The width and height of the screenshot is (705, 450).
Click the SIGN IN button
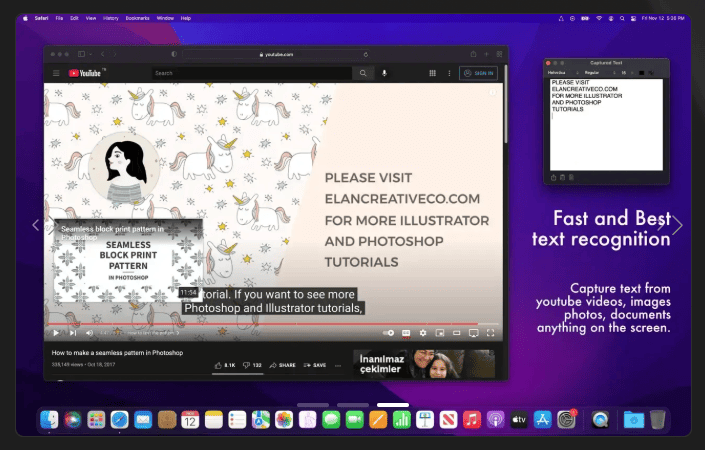(478, 73)
